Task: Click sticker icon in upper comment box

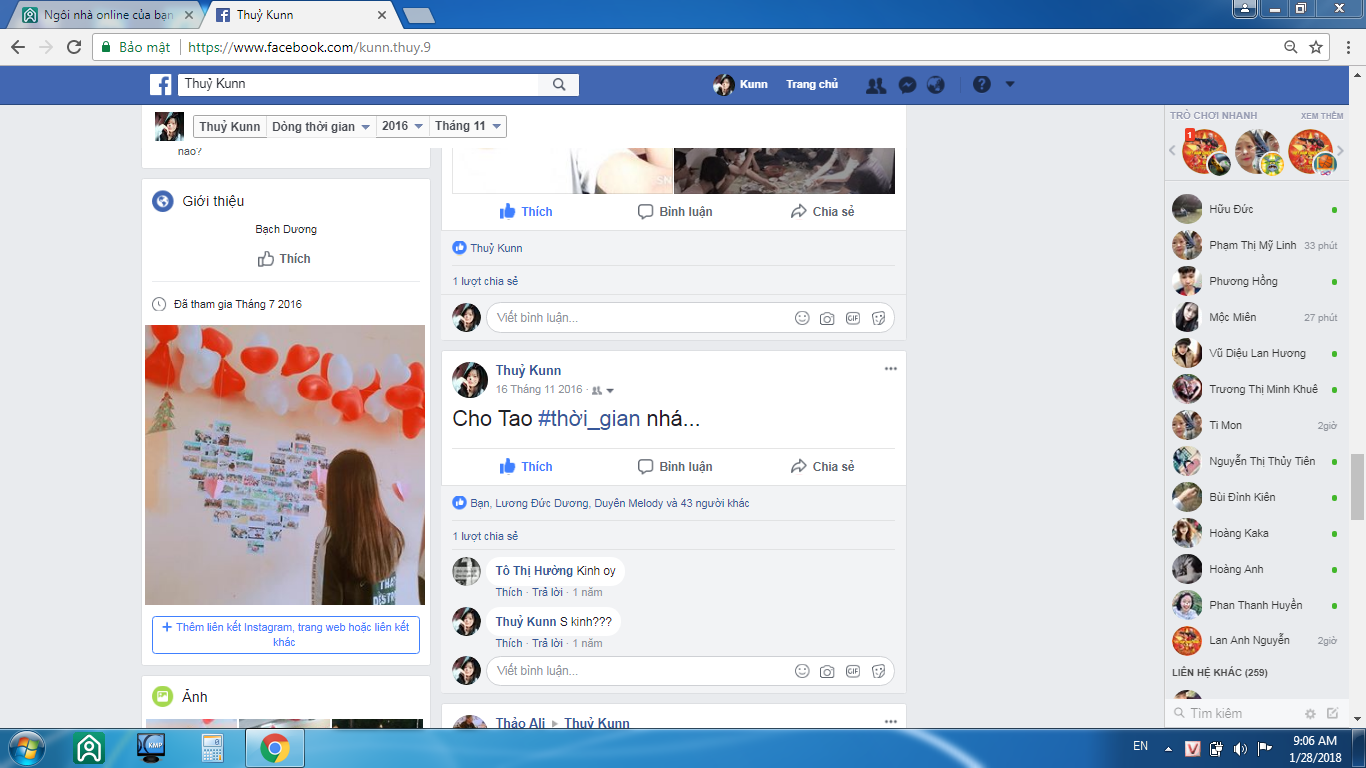Action: coord(878,318)
